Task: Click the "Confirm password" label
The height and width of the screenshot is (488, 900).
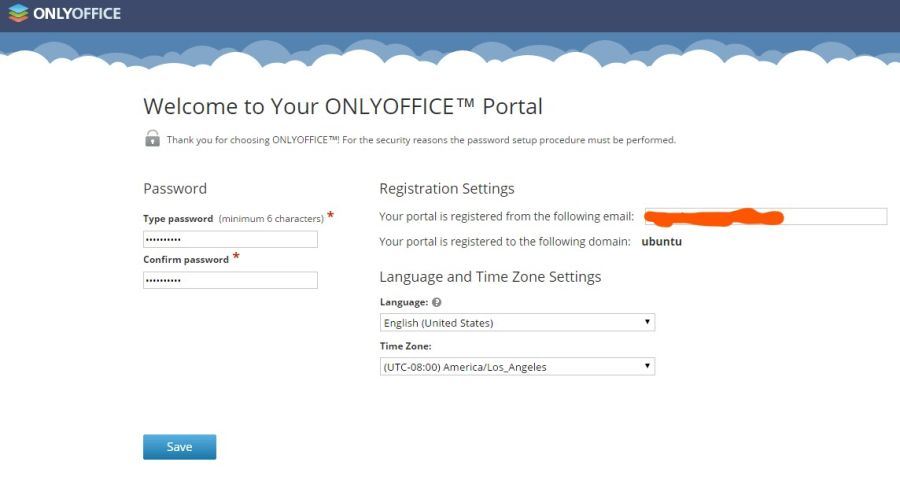Action: (186, 260)
